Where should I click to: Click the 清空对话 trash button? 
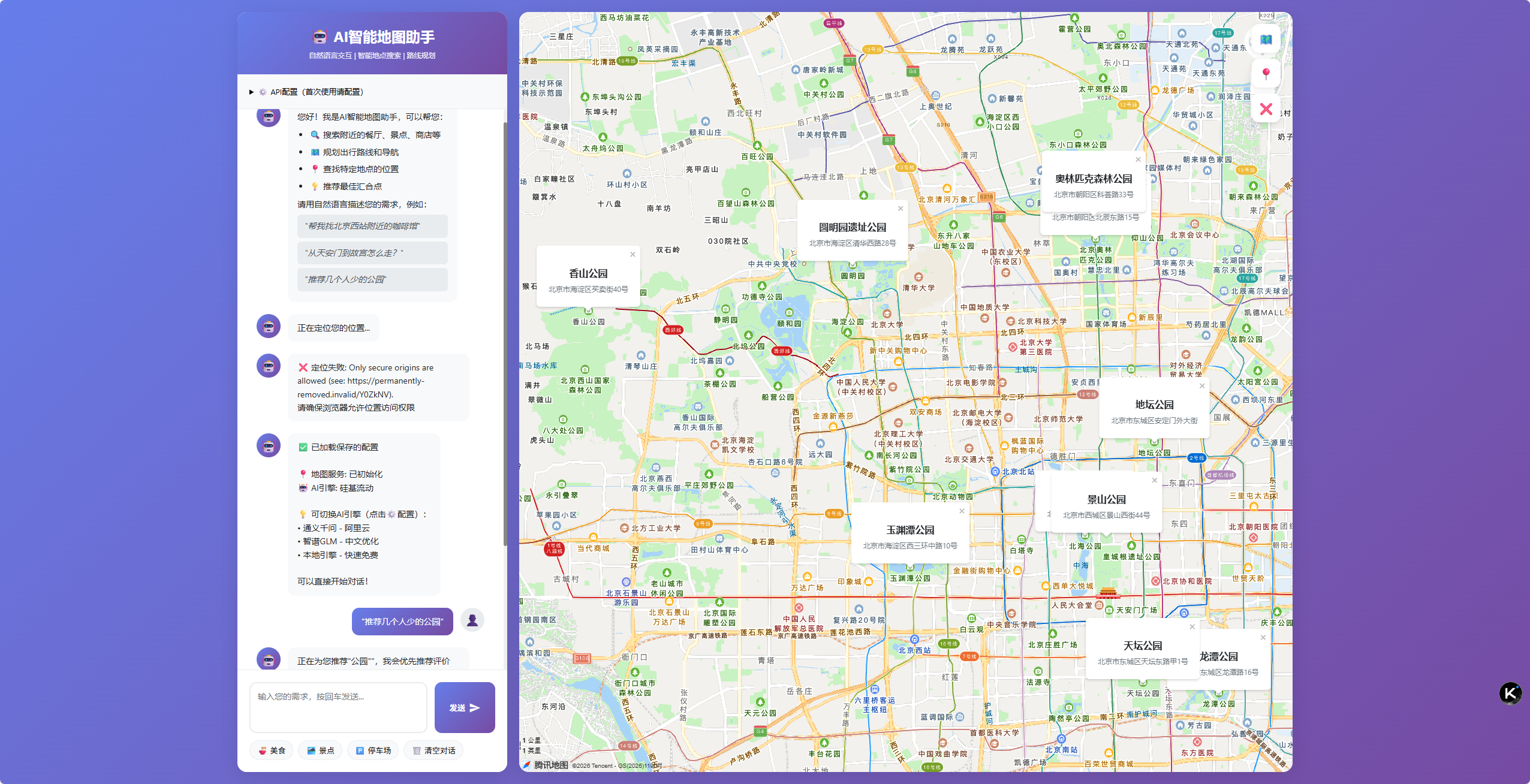click(x=433, y=750)
